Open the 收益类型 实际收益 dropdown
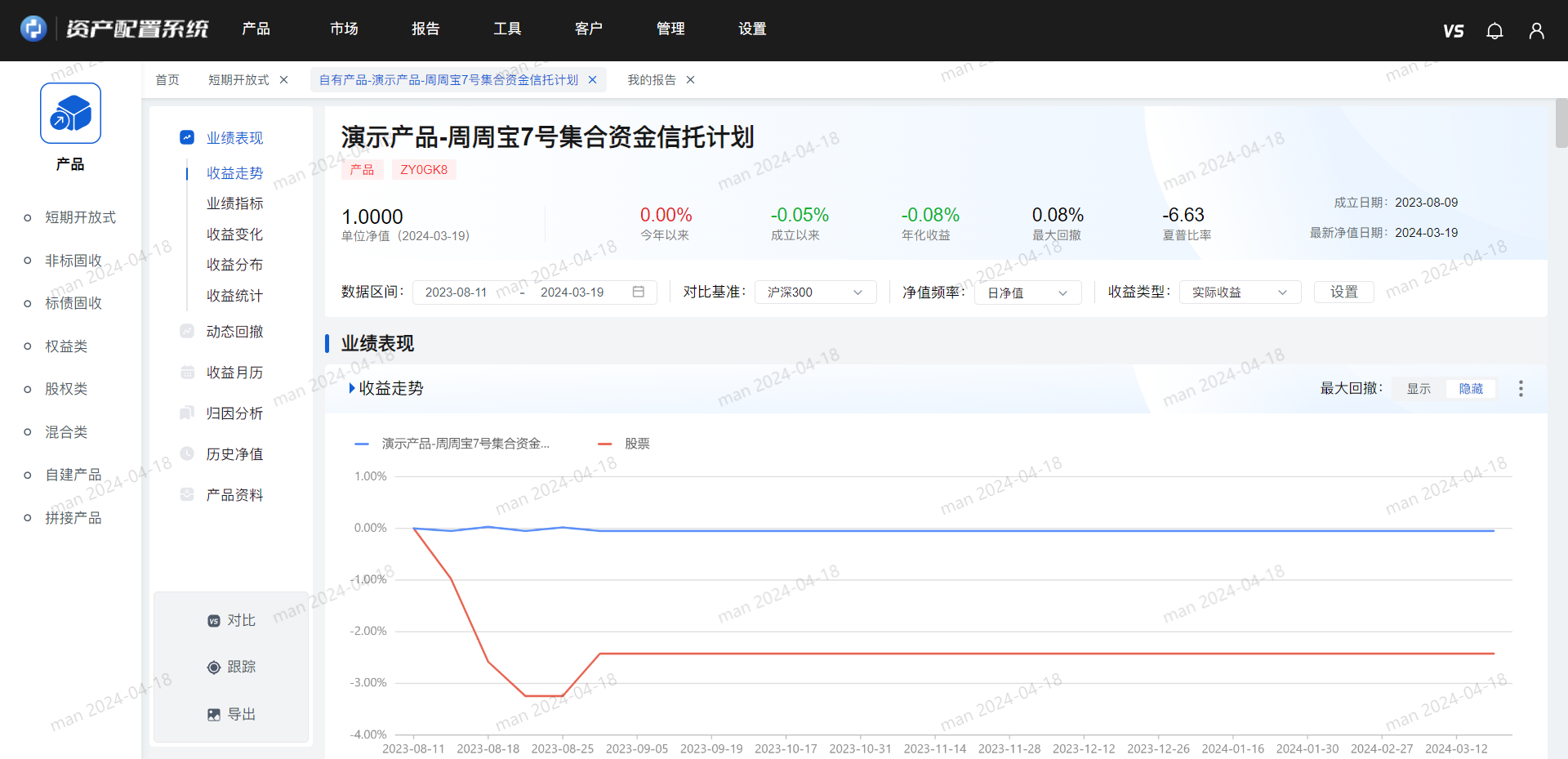 pyautogui.click(x=1240, y=292)
